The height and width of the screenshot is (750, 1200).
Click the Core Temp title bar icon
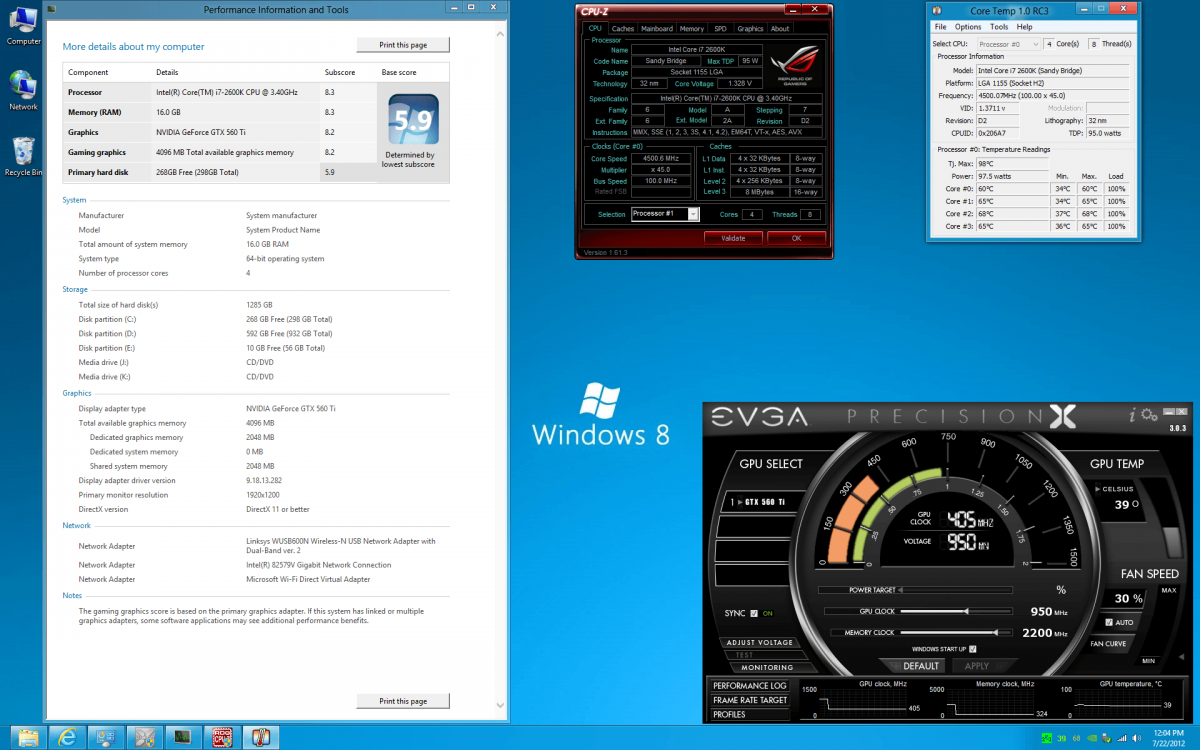pyautogui.click(x=937, y=11)
